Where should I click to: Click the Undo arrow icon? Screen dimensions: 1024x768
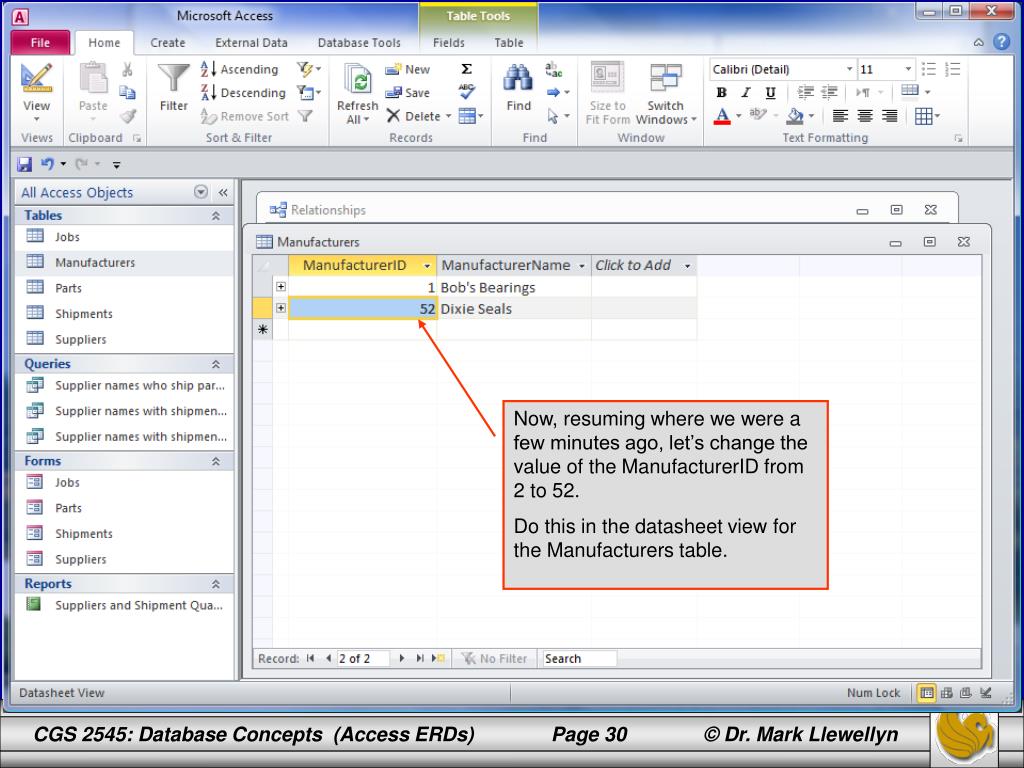[x=47, y=164]
